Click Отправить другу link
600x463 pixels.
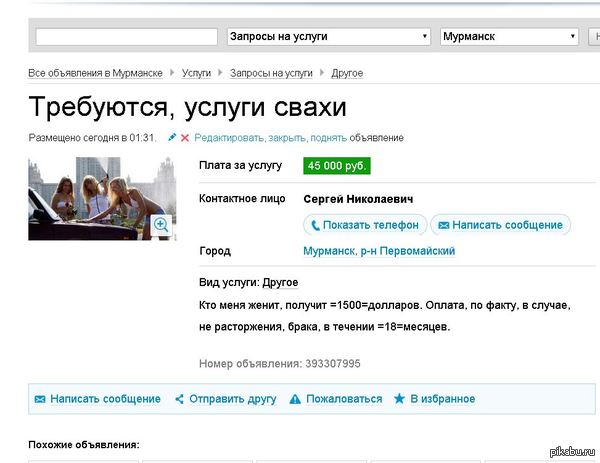coord(233,399)
